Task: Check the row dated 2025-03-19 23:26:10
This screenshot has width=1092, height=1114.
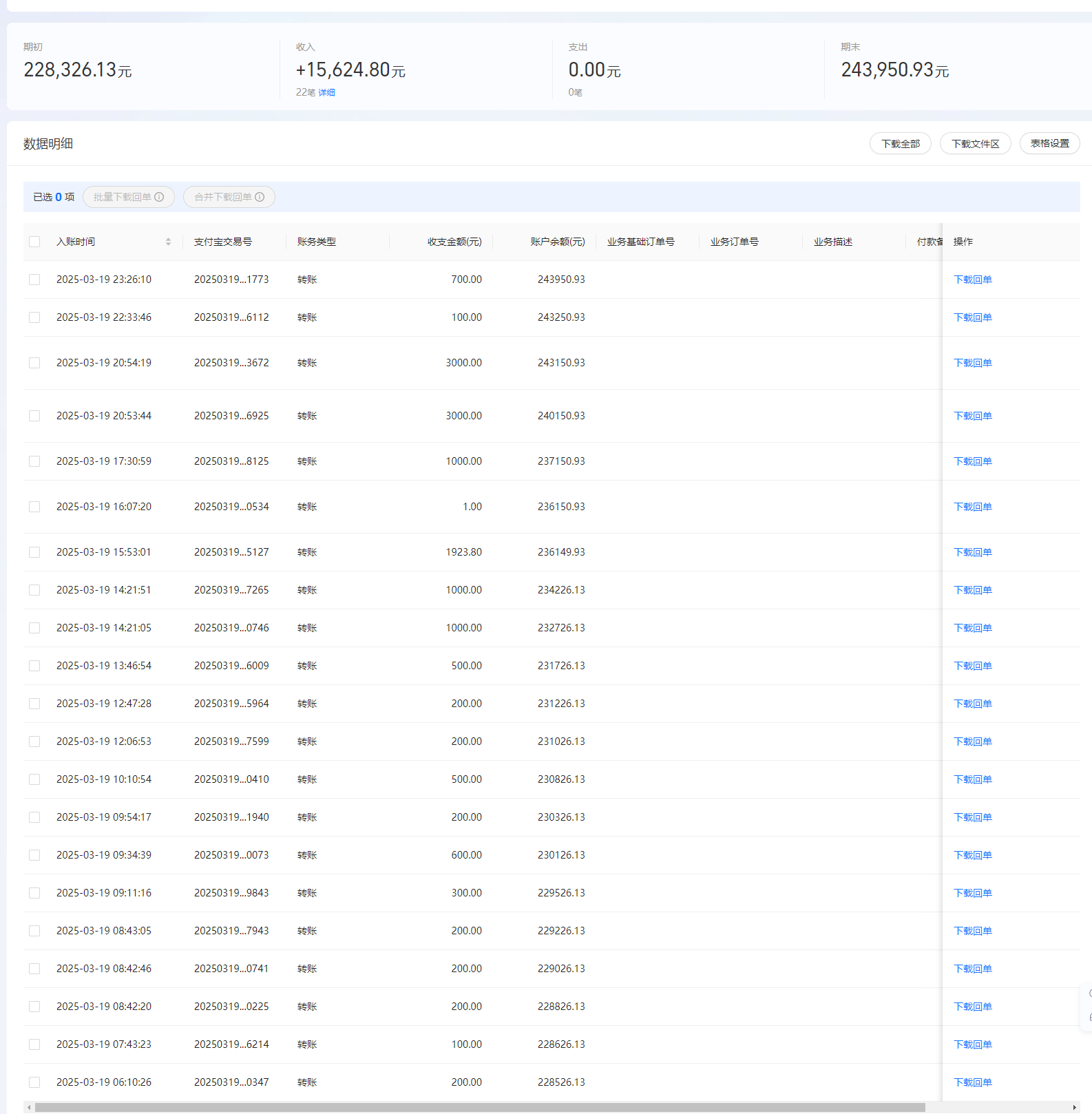Action: [x=34, y=280]
